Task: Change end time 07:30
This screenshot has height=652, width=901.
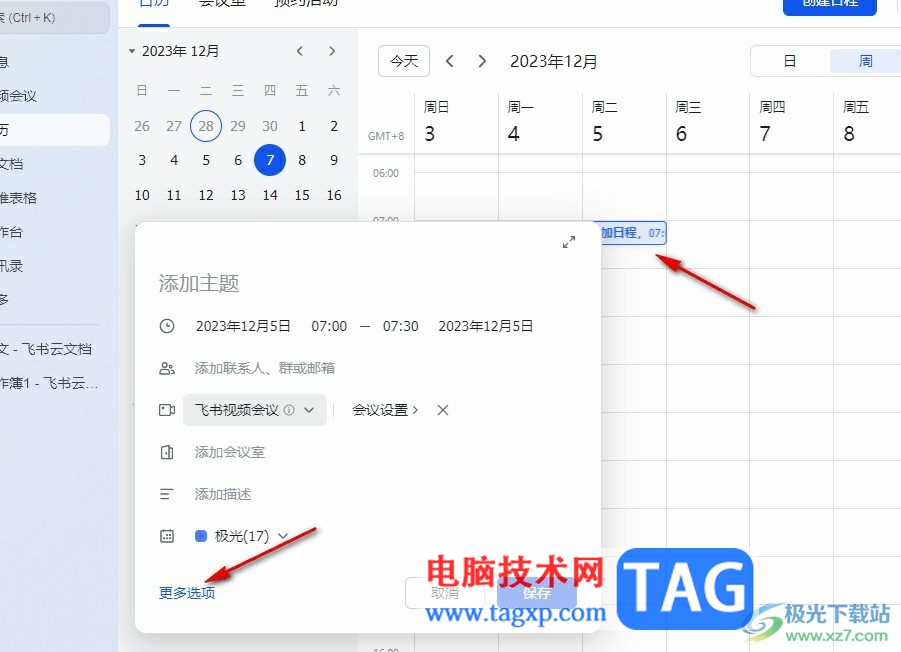Action: (x=401, y=326)
